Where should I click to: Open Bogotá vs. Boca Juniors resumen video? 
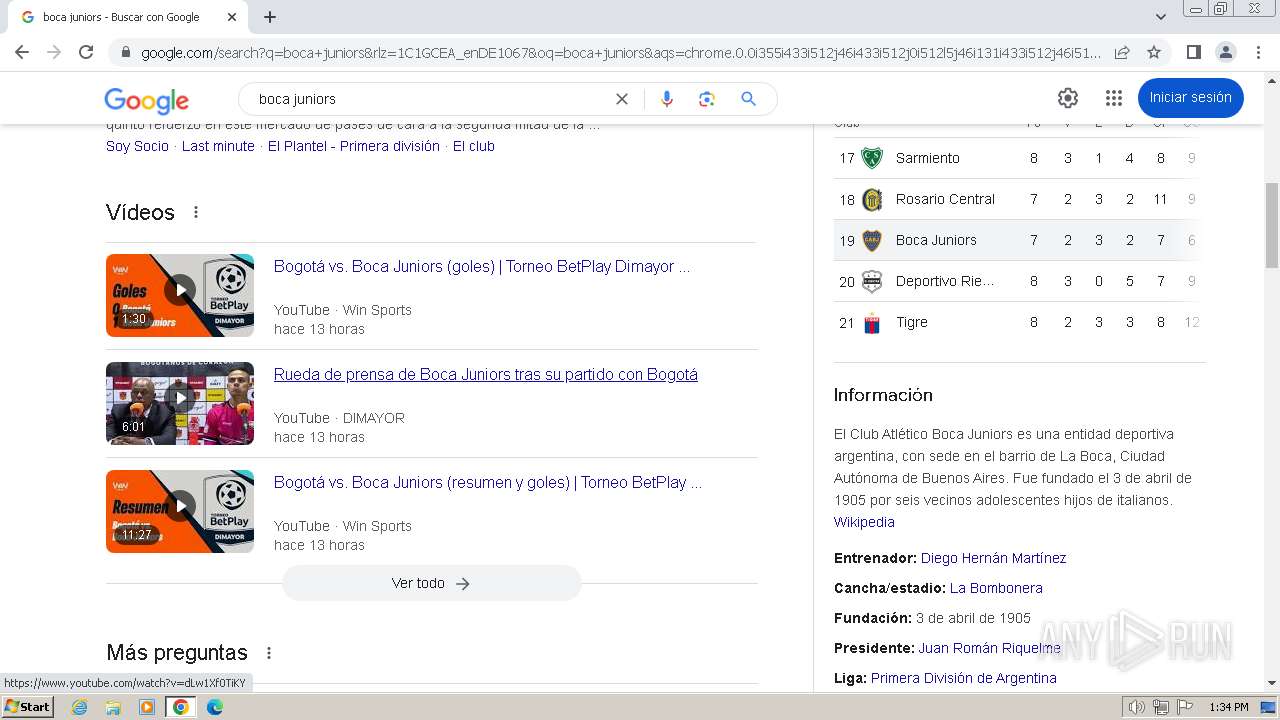(488, 482)
